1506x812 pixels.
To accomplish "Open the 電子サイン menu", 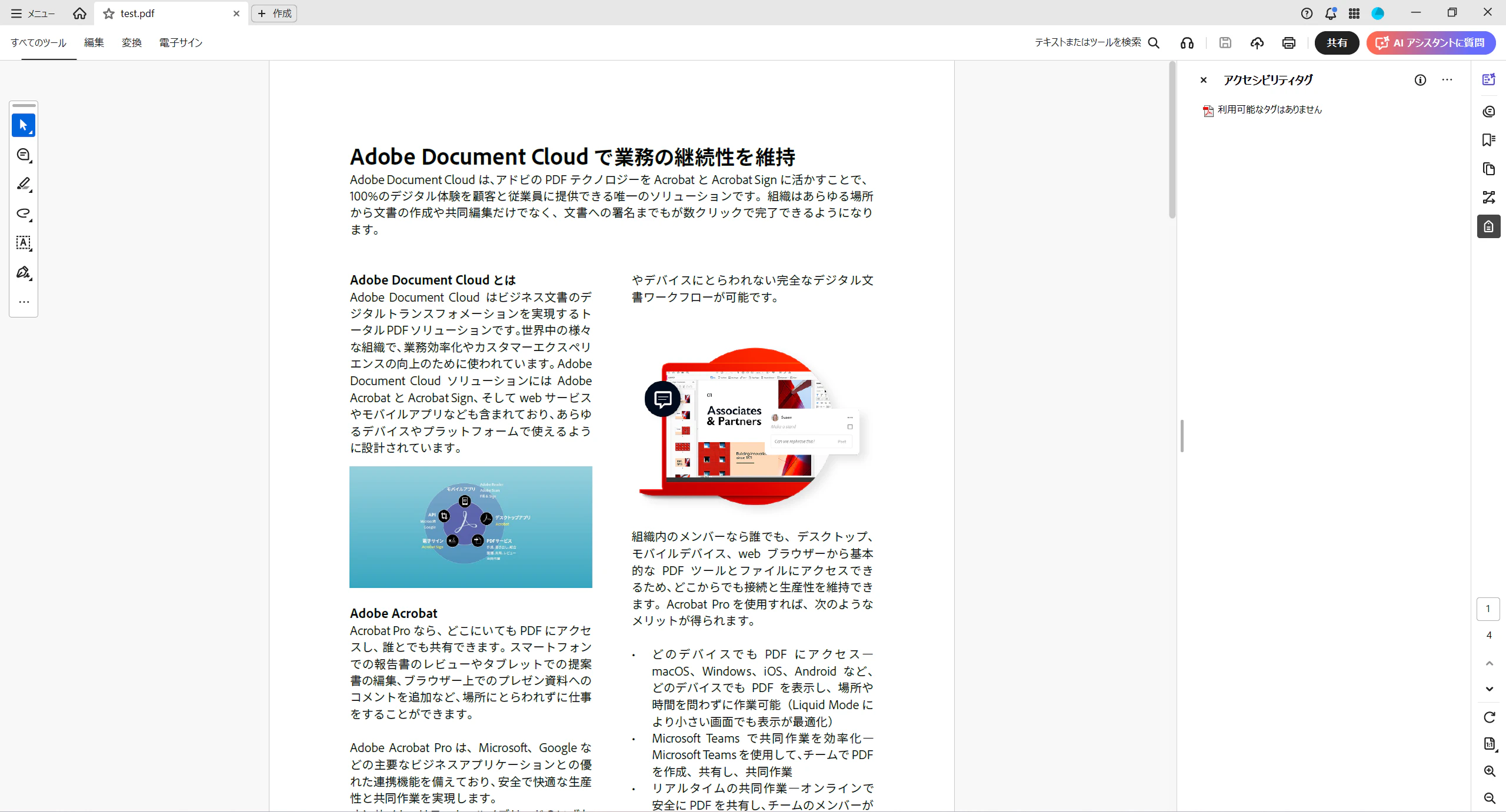I will coord(181,42).
